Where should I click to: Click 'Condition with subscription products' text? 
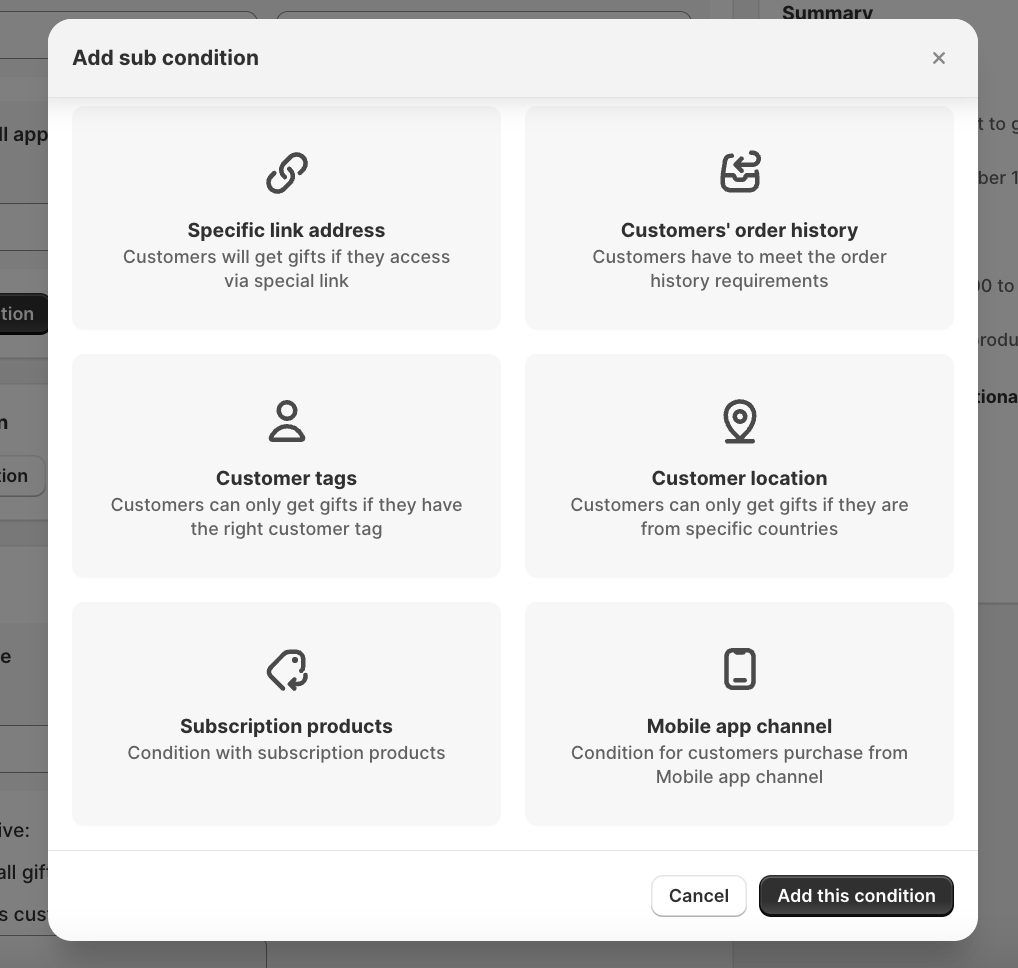point(286,752)
